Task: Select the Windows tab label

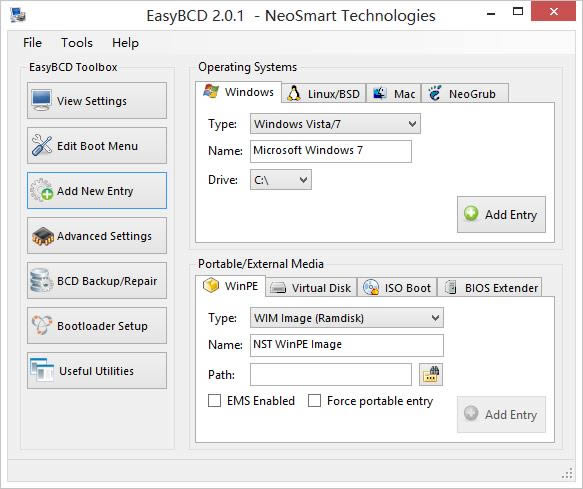Action: pos(249,92)
